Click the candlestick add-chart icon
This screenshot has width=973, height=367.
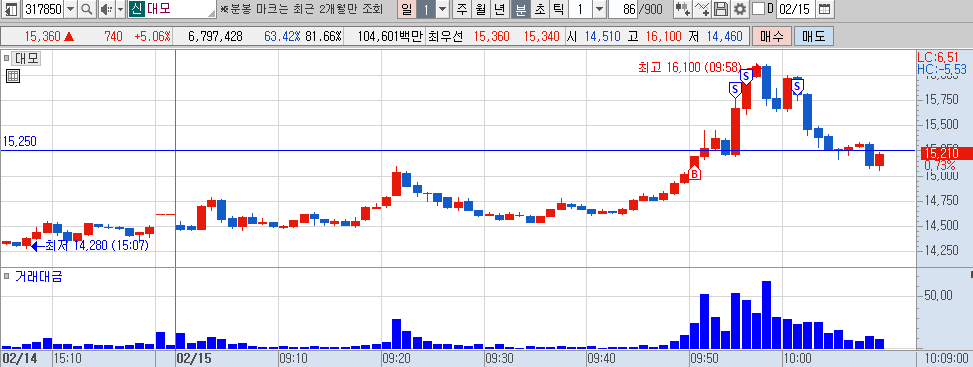(682, 9)
